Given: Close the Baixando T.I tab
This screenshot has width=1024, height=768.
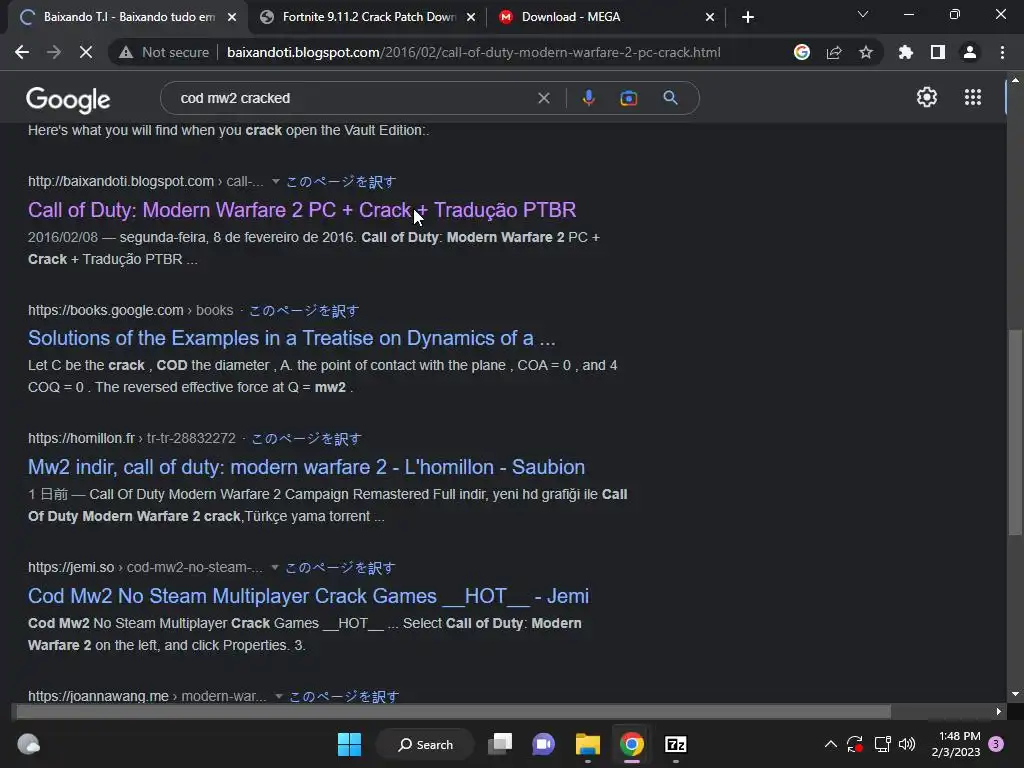Looking at the screenshot, I should click(x=232, y=17).
